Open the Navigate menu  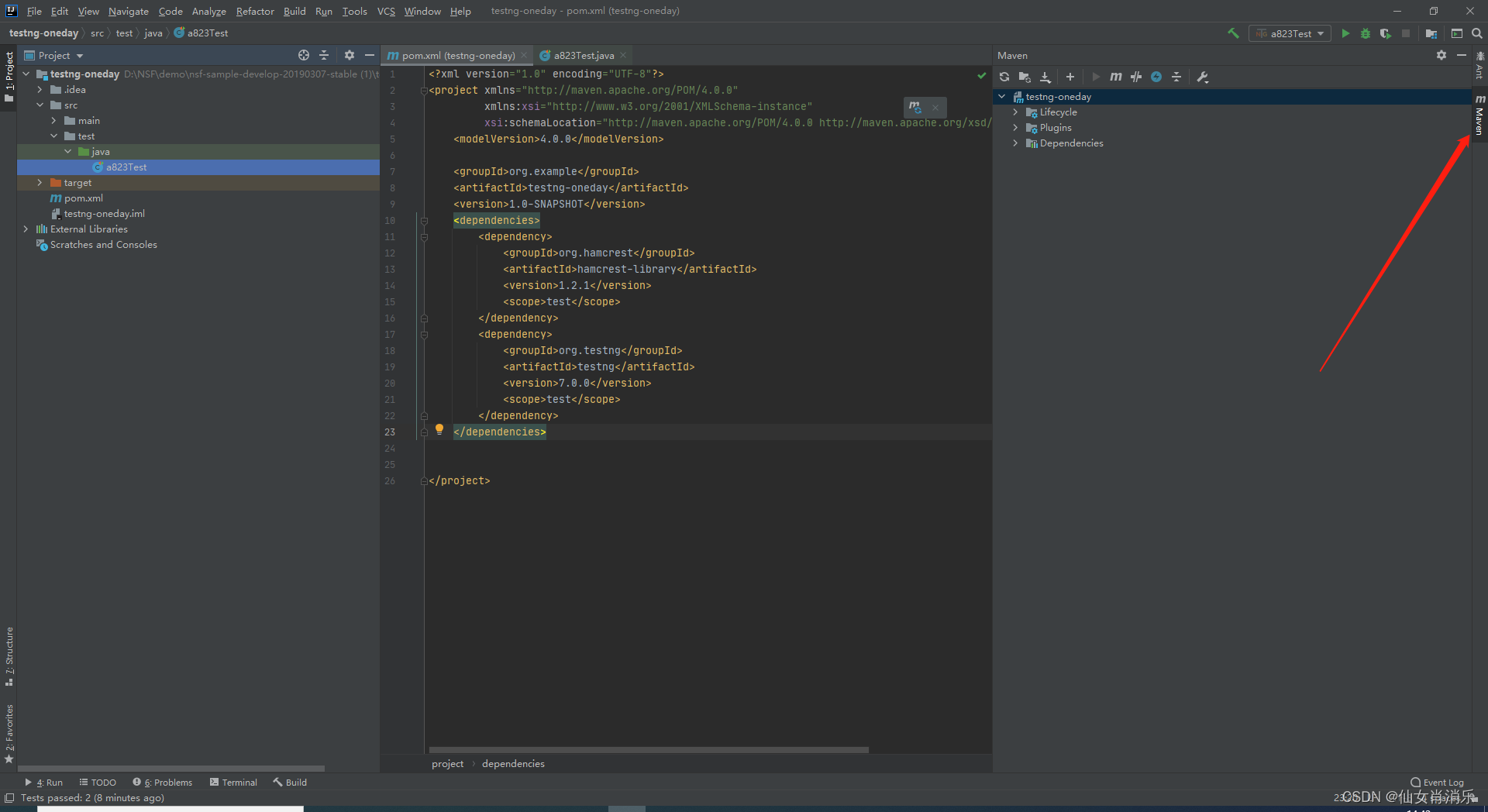pyautogui.click(x=128, y=11)
